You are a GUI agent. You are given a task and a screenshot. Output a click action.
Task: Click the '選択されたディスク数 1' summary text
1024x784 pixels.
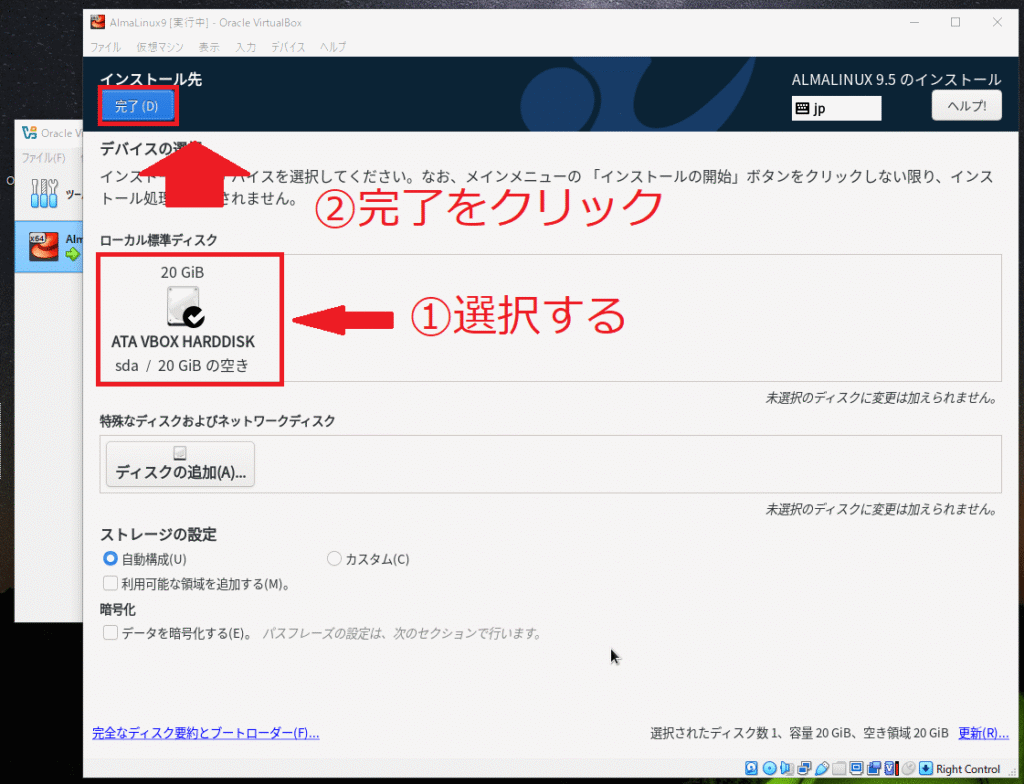point(714,733)
